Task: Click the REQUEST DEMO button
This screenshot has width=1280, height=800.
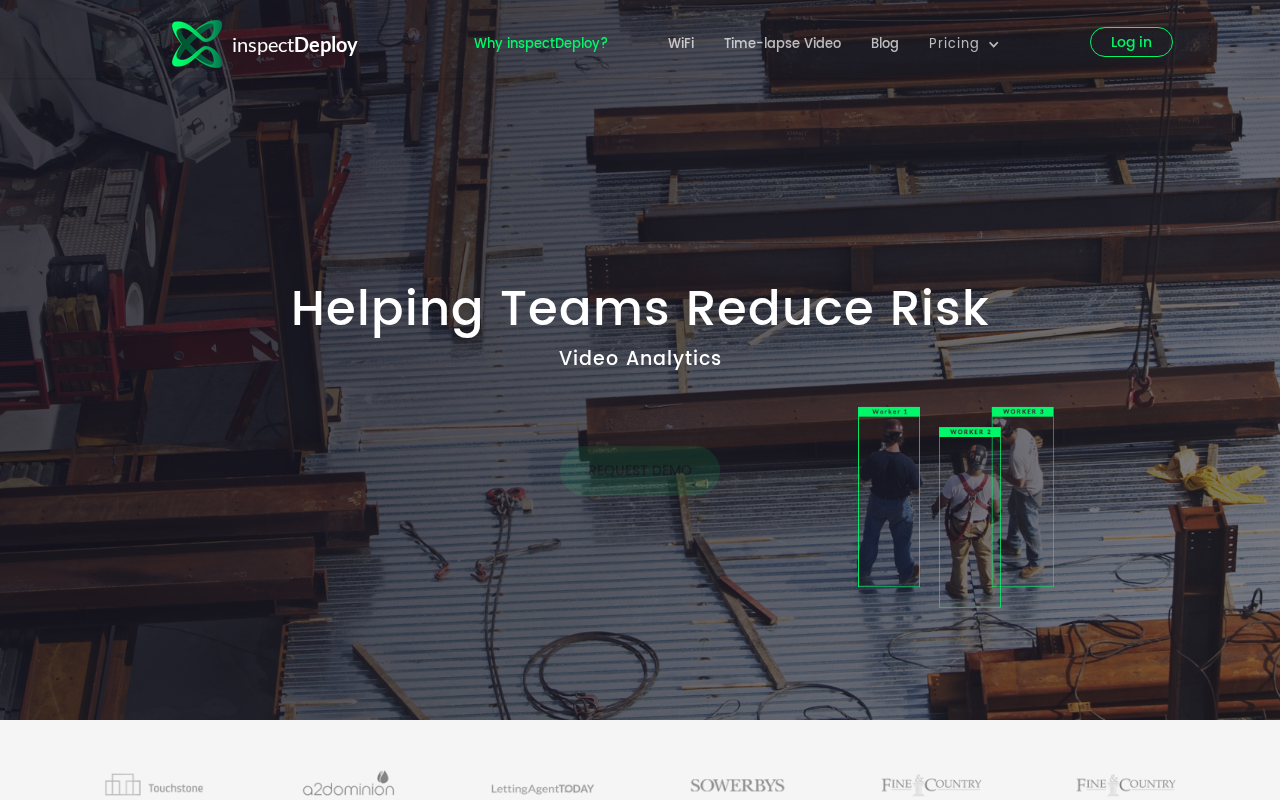Action: [640, 471]
